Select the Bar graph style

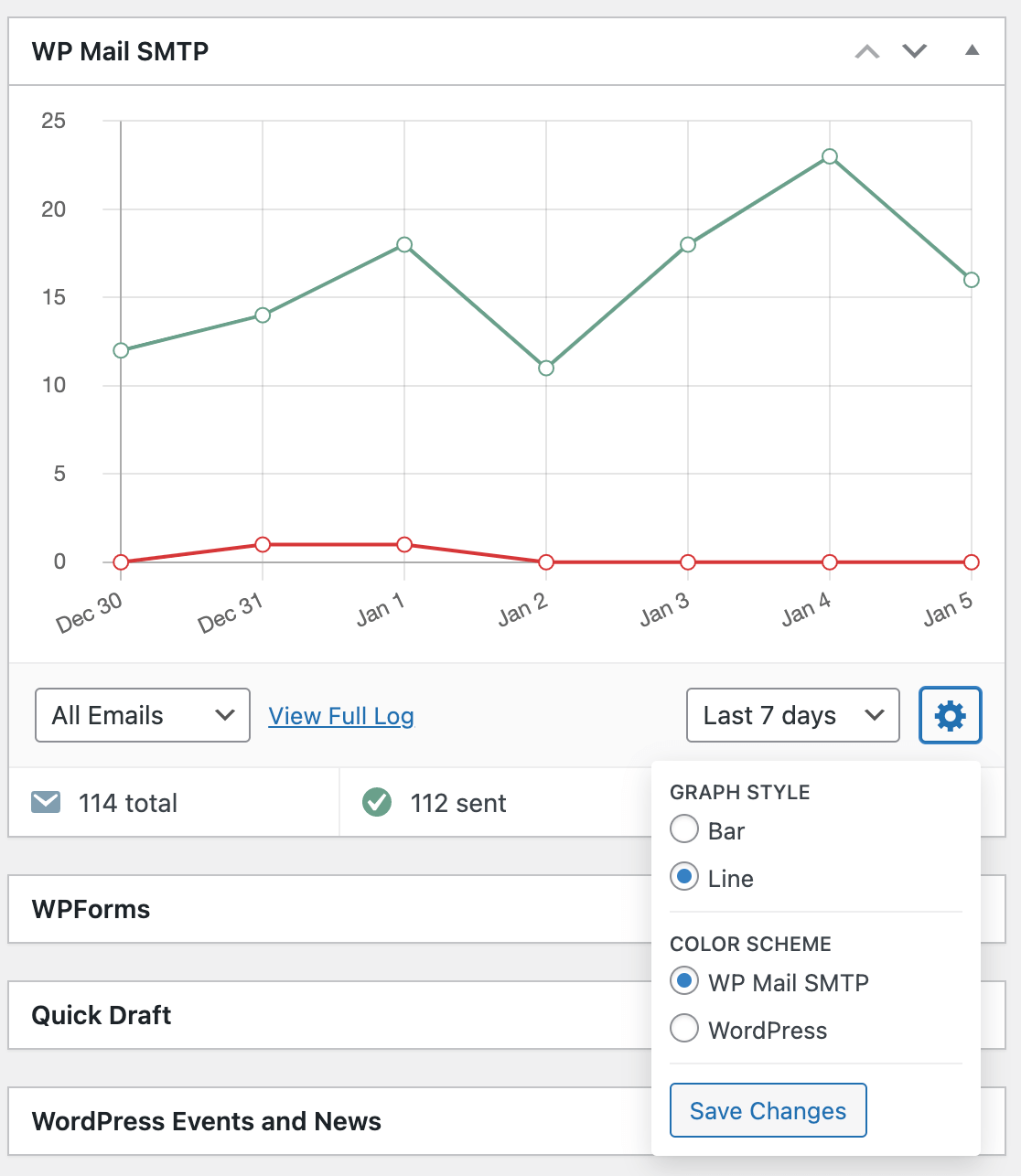(x=684, y=829)
